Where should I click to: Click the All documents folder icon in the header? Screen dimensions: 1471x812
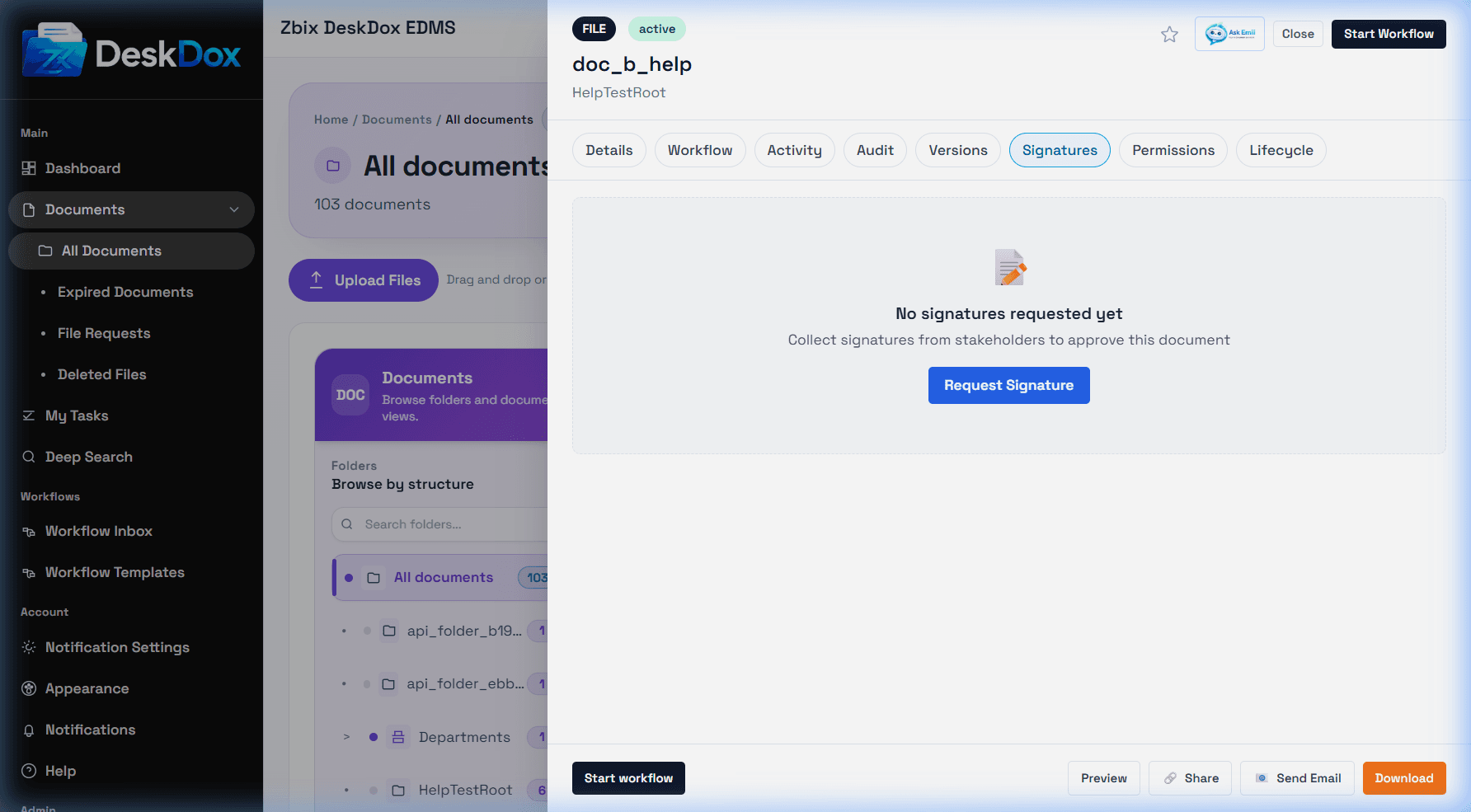333,166
